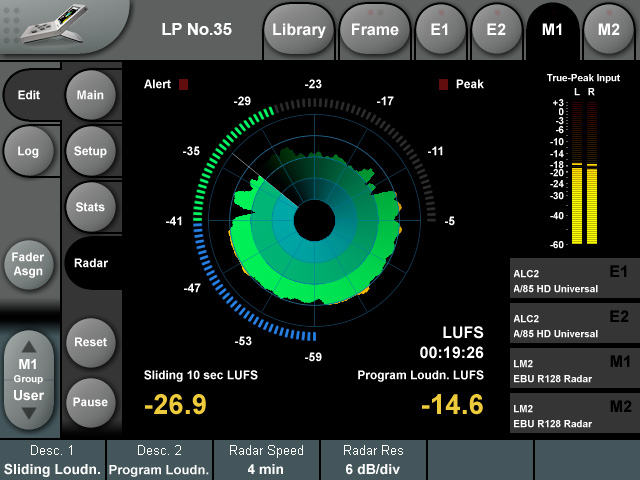Show the Stats page
640x480 pixels.
coord(91,207)
